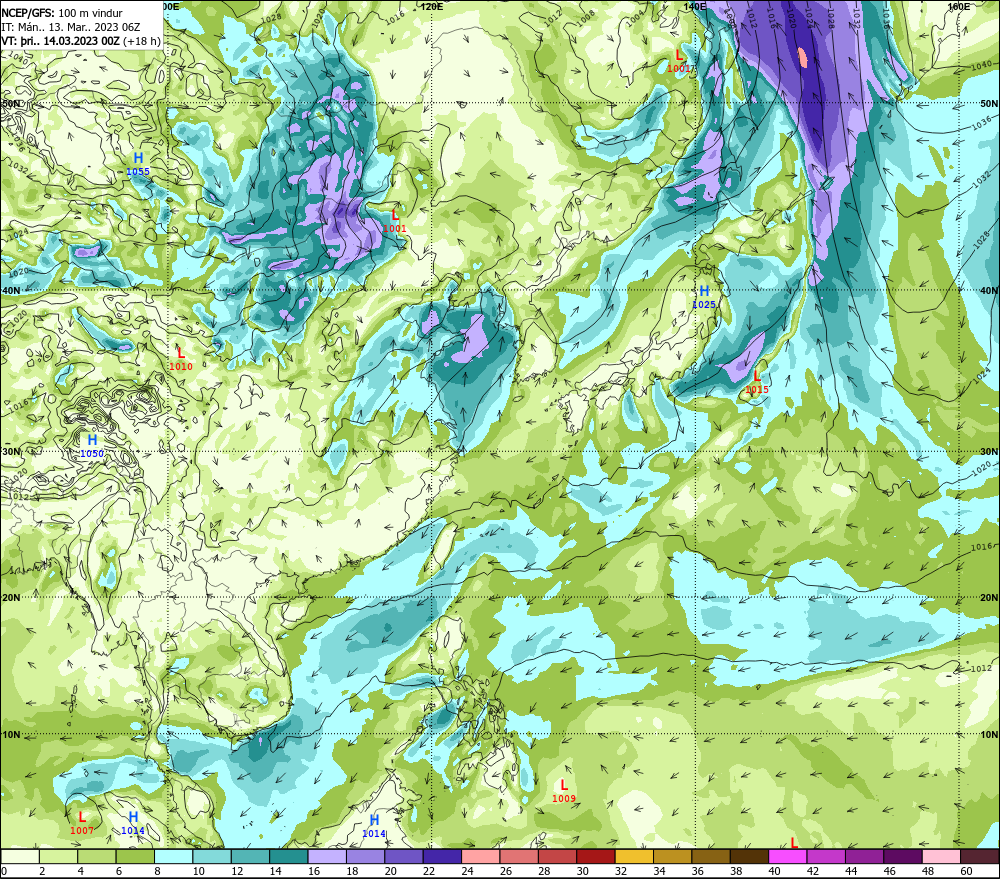Click the L 1001 marker near 140E
The height and width of the screenshot is (879, 1000).
pyautogui.click(x=679, y=61)
